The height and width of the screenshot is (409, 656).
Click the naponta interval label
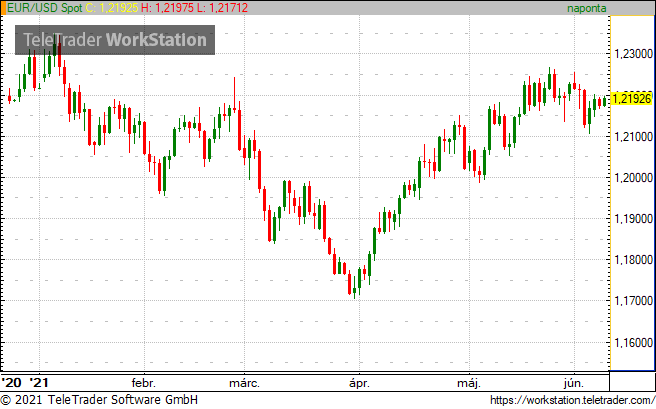pyautogui.click(x=587, y=8)
